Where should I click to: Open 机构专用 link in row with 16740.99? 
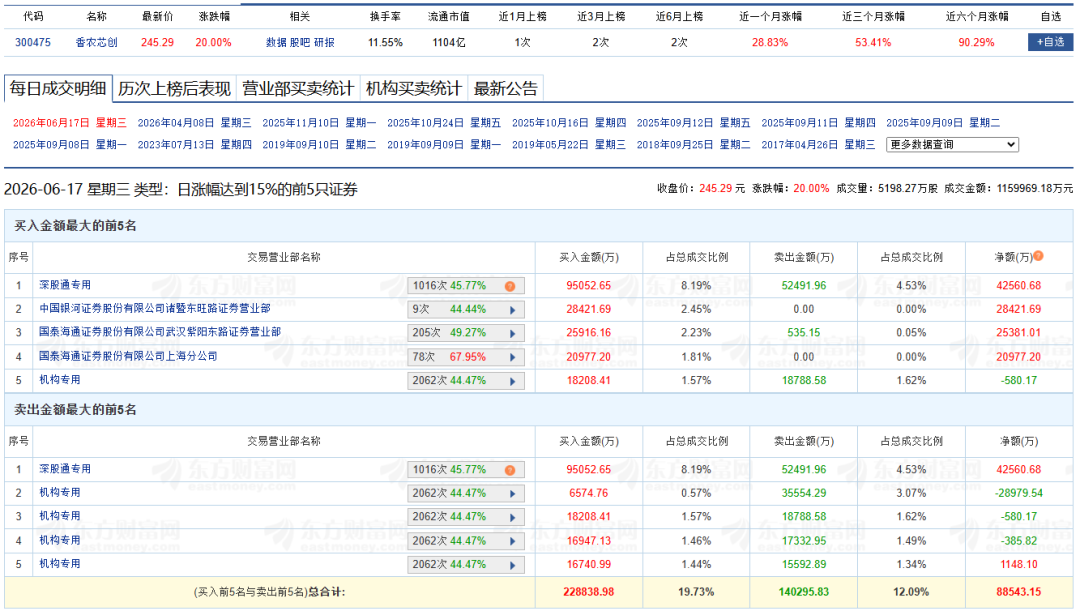(x=59, y=563)
